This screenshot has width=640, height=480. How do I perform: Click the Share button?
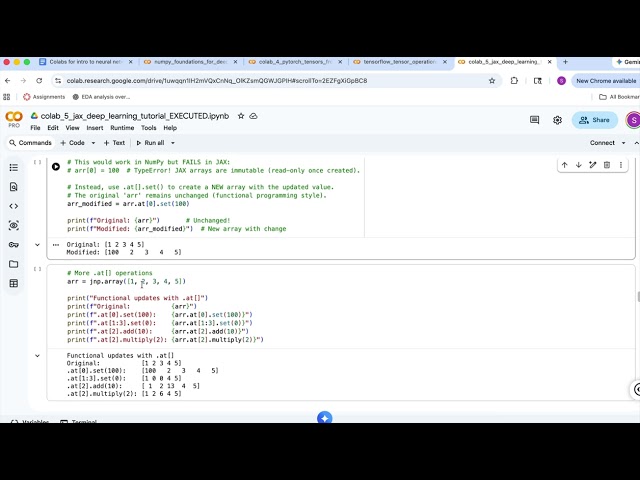(595, 120)
